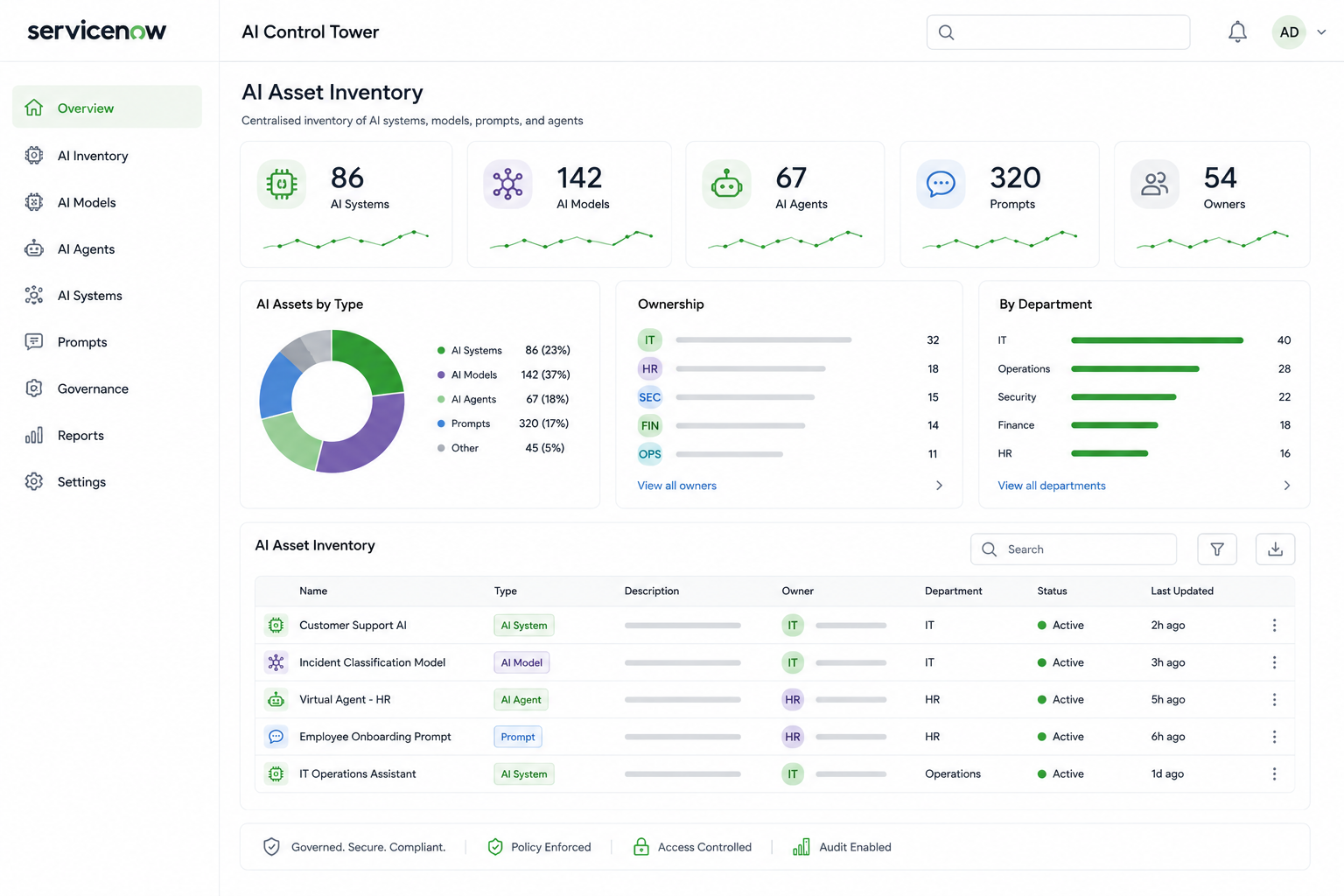Click the Settings gear sidebar icon
The height and width of the screenshot is (896, 1344).
tap(34, 481)
